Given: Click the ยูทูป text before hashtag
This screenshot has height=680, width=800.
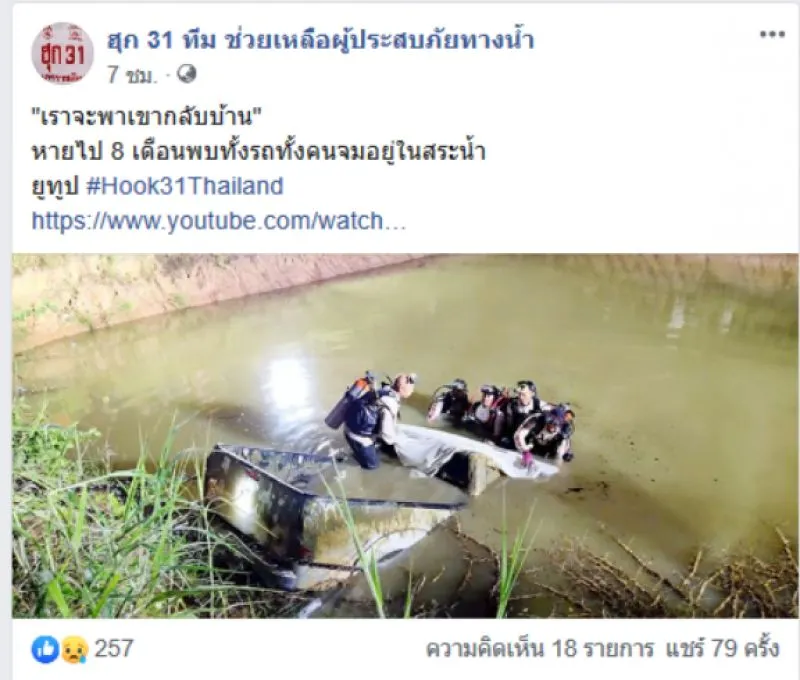Looking at the screenshot, I should click(55, 187).
